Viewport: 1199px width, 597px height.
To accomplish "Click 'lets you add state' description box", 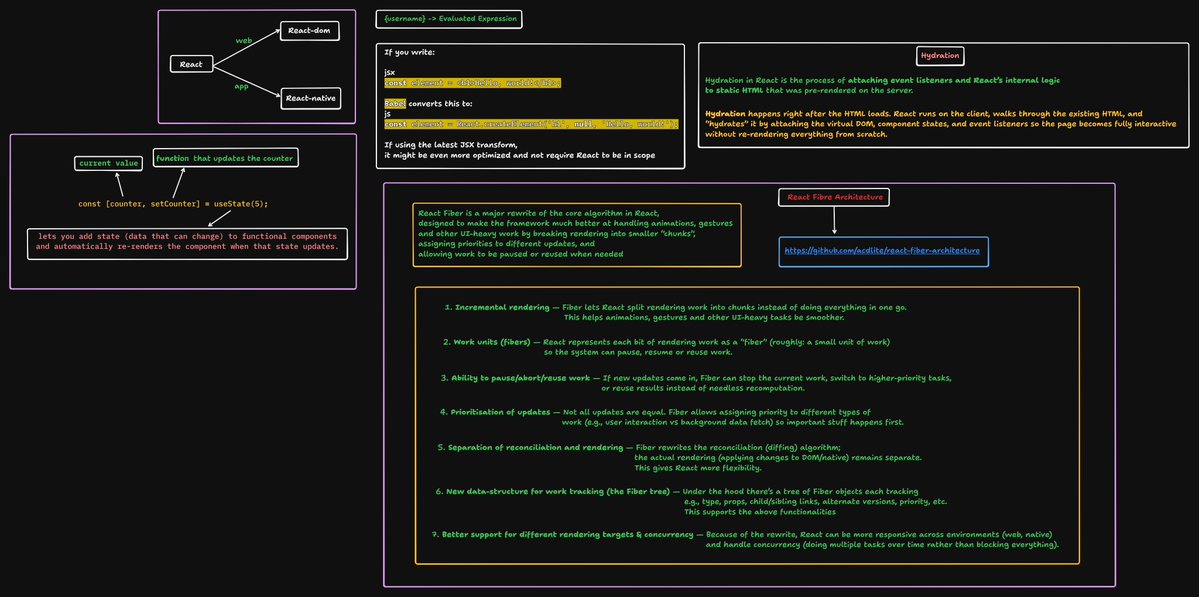I will (x=187, y=244).
